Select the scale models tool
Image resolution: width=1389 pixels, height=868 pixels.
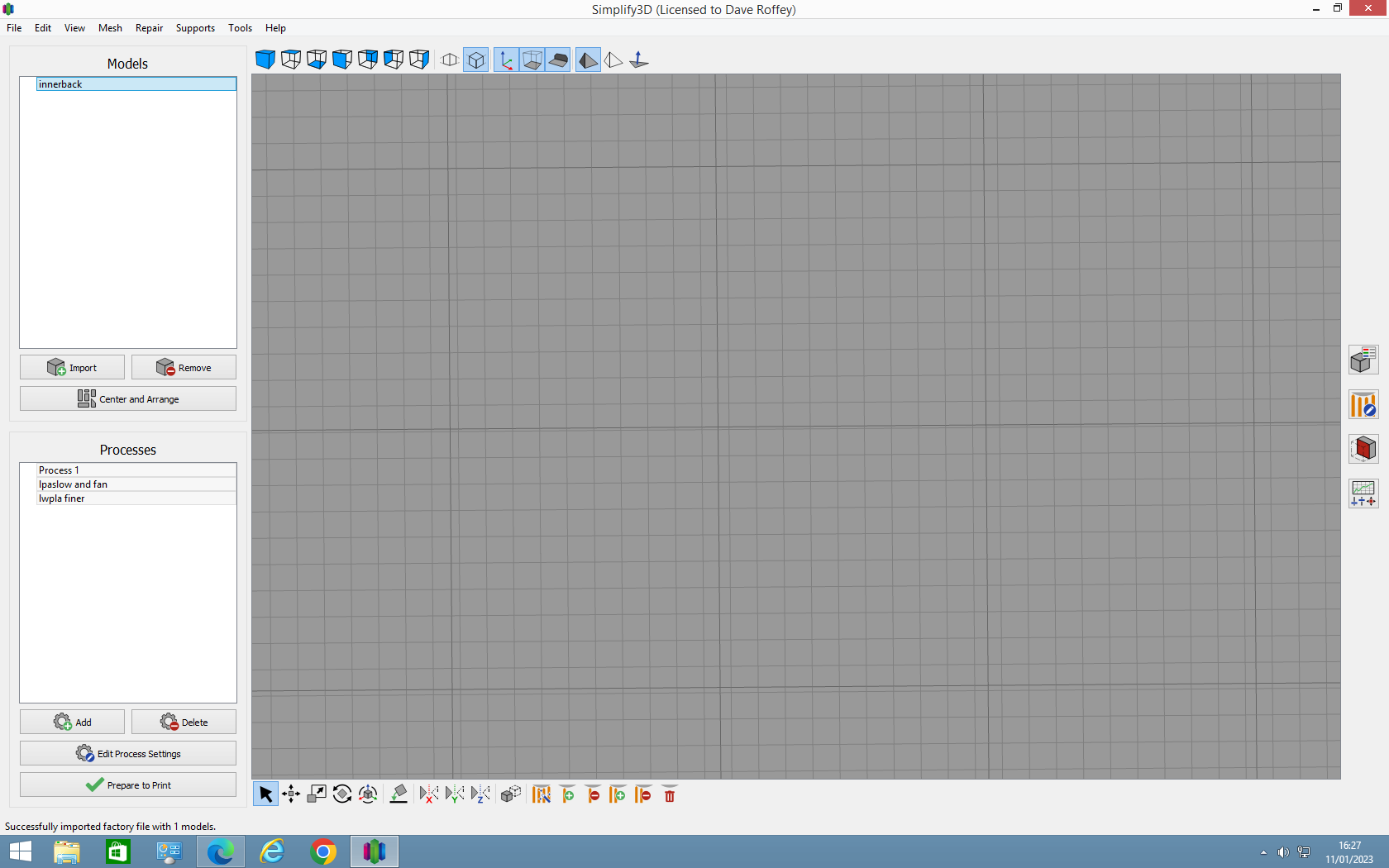click(317, 794)
